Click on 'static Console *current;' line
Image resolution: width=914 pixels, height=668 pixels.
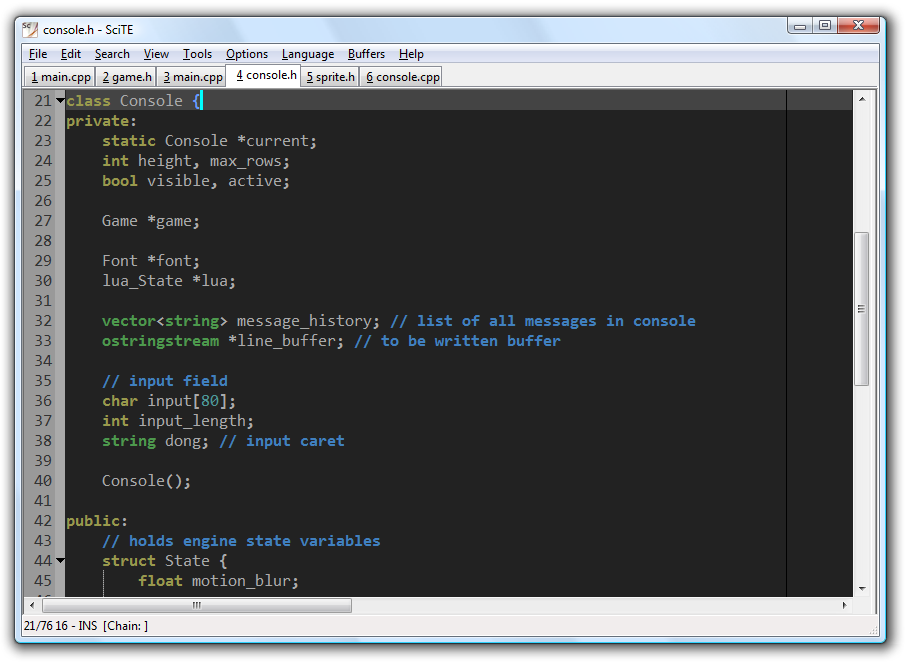point(209,141)
